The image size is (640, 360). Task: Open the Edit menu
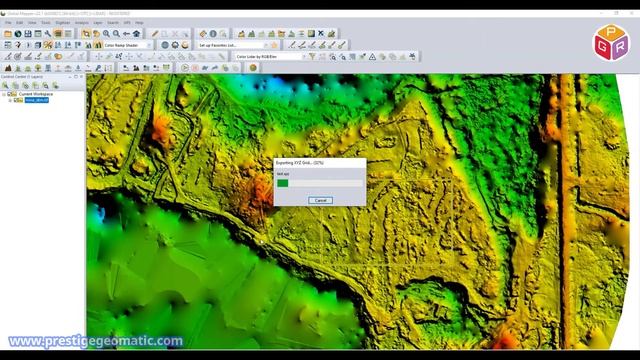20,23
